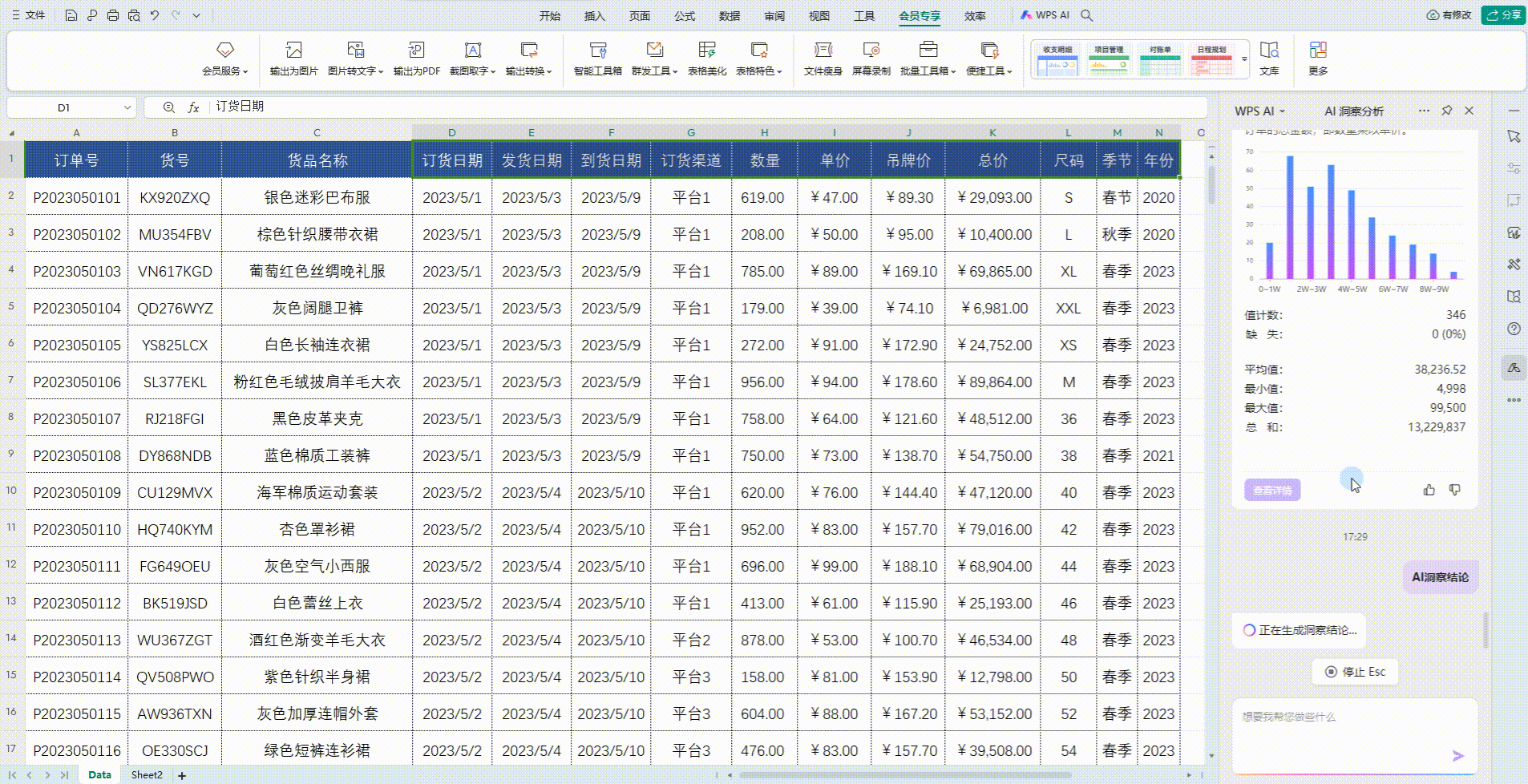This screenshot has height=784, width=1528.
Task: Open Sheet2 sheet tab
Action: (147, 775)
